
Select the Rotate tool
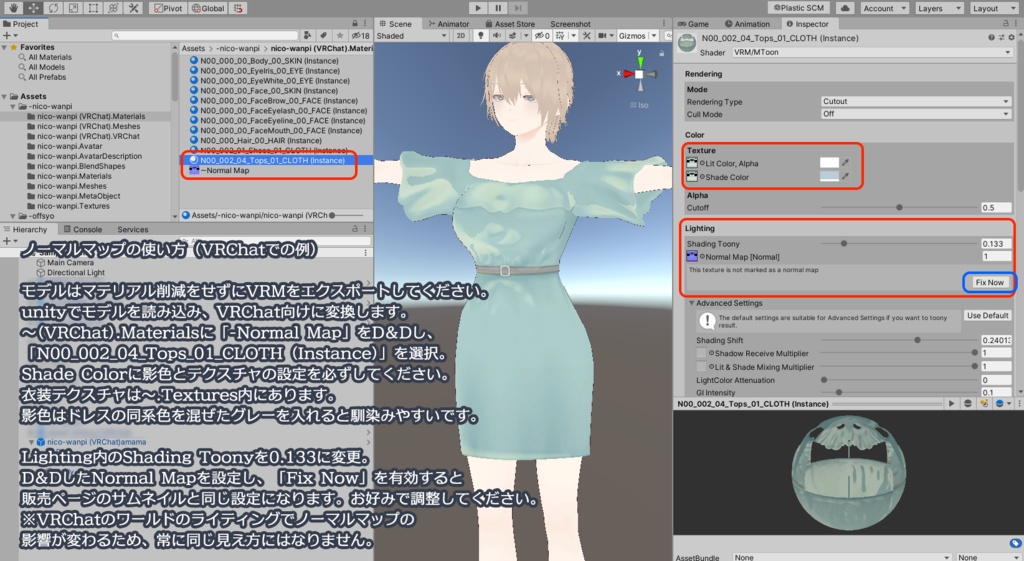(54, 8)
